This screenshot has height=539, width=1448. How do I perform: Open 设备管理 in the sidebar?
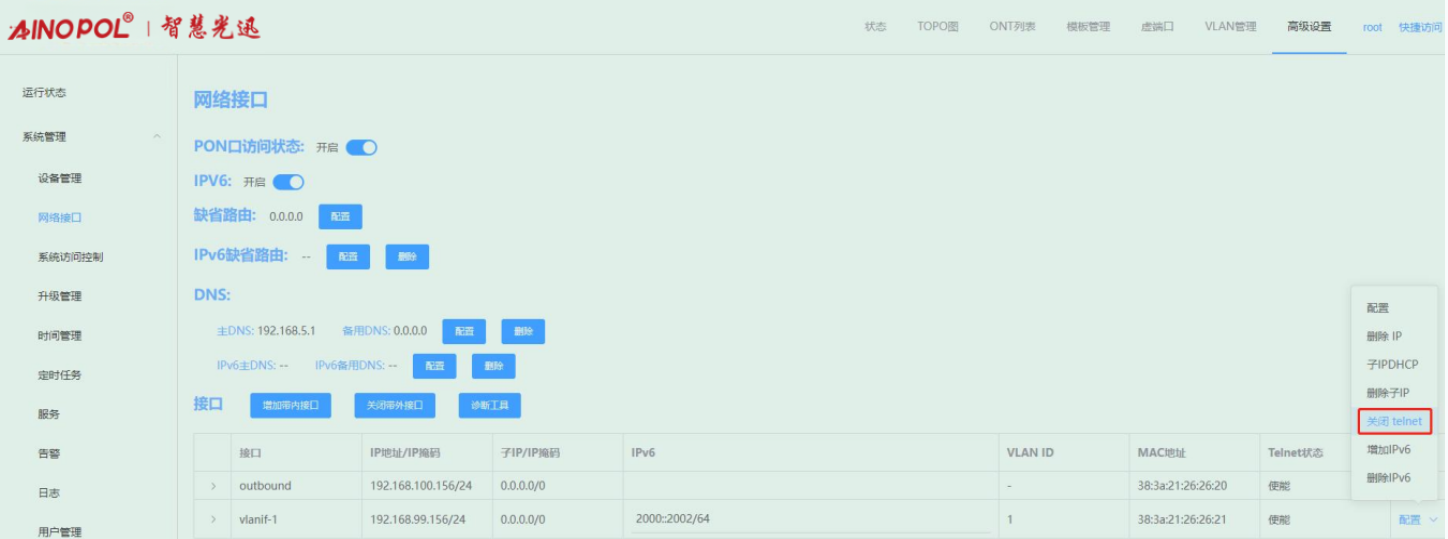coord(60,178)
